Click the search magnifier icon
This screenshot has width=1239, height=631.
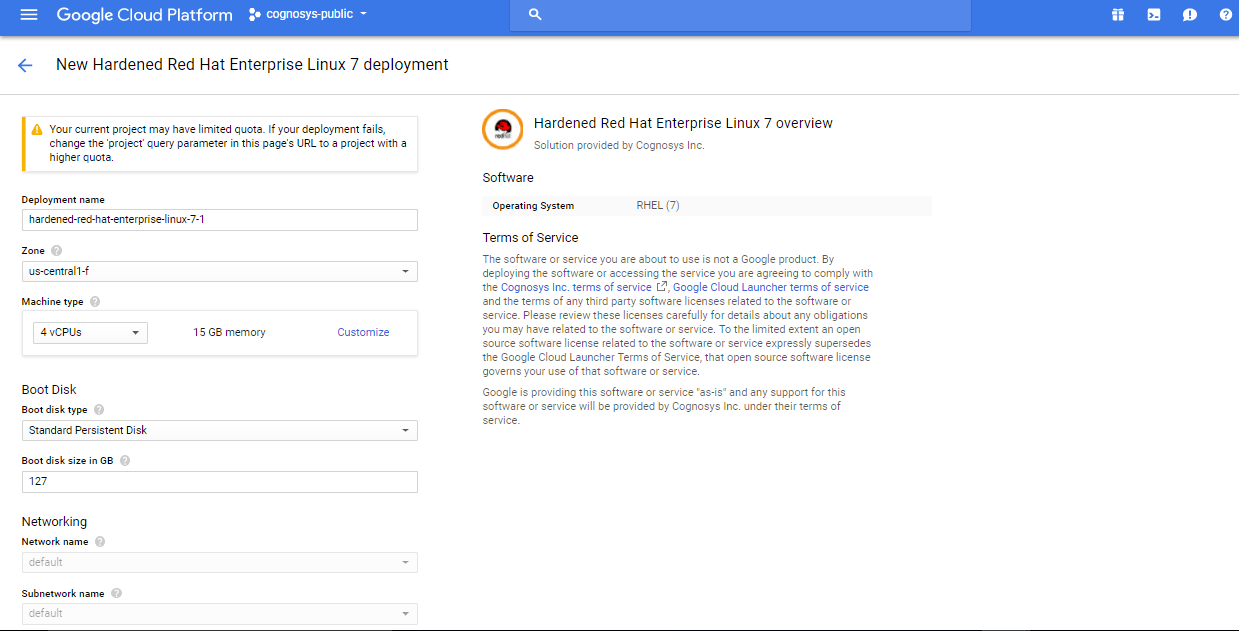(x=535, y=15)
